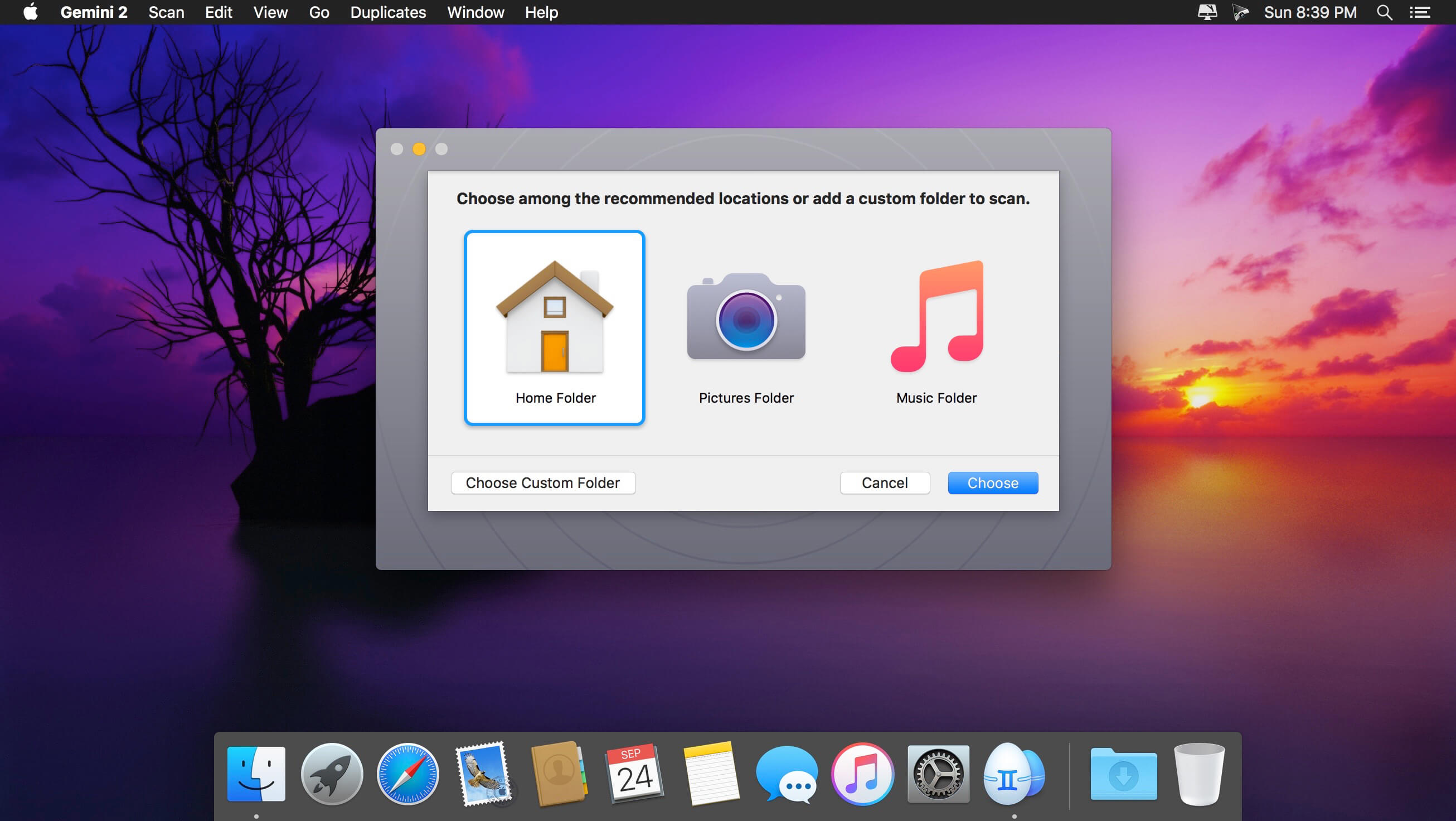Viewport: 1456px width, 821px height.
Task: Click the Choose Custom Folder button
Action: pyautogui.click(x=543, y=483)
